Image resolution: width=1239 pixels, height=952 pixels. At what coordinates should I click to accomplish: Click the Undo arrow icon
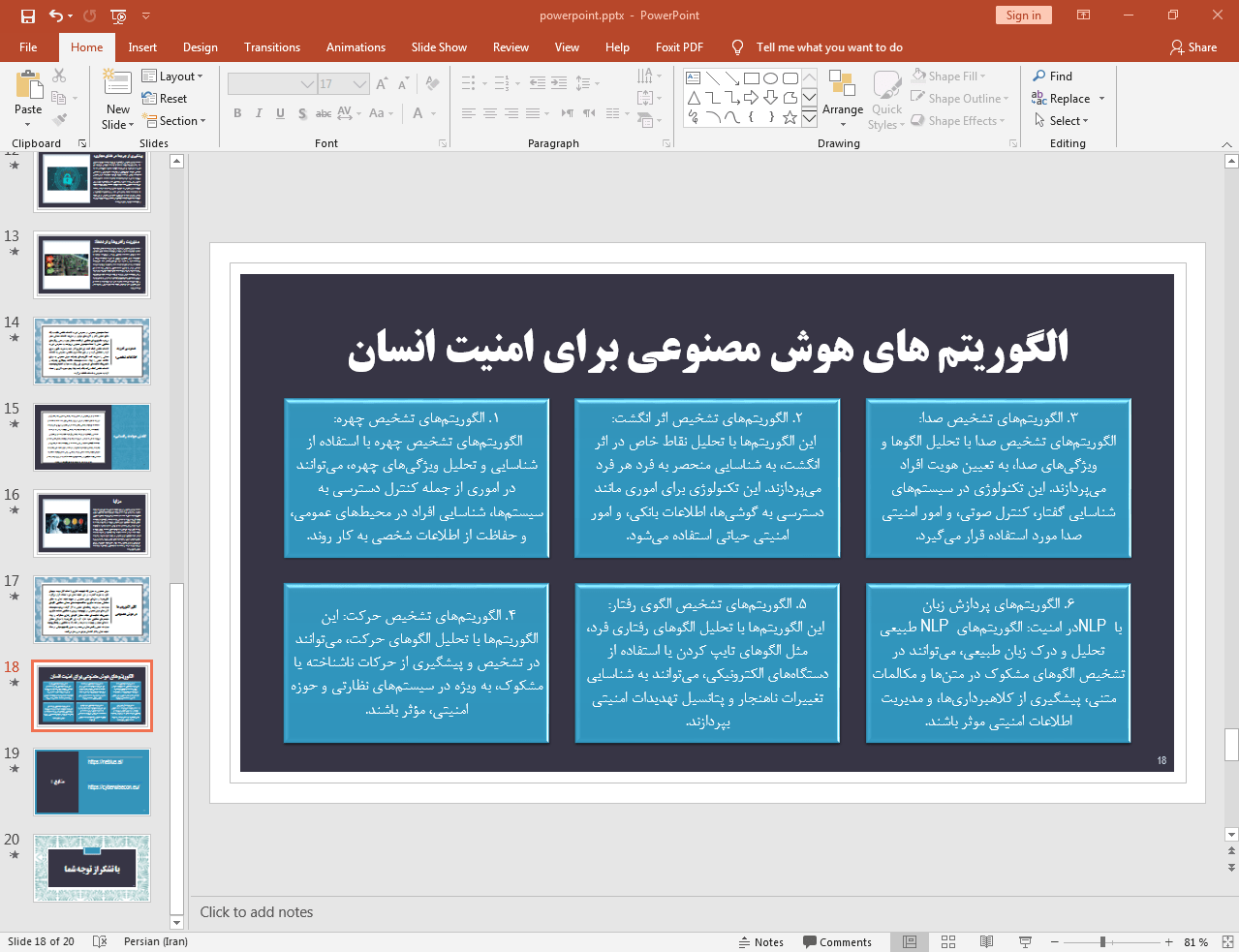pos(55,15)
